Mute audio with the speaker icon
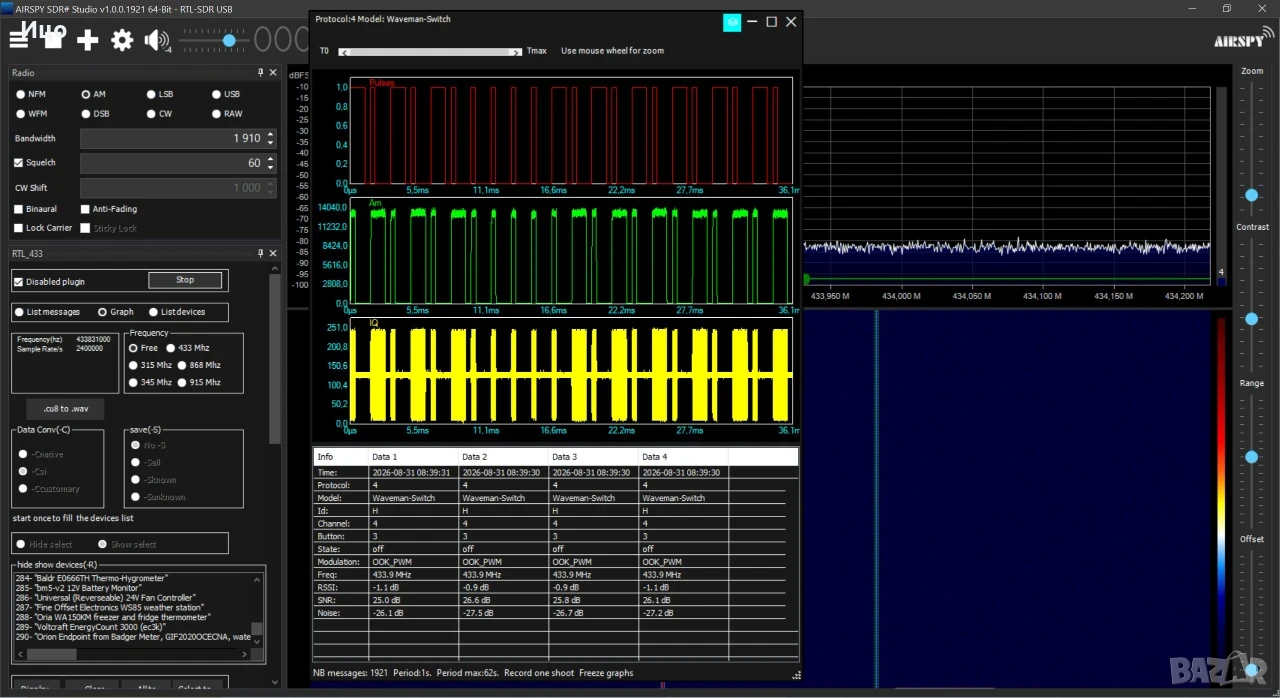1280x698 pixels. click(156, 40)
